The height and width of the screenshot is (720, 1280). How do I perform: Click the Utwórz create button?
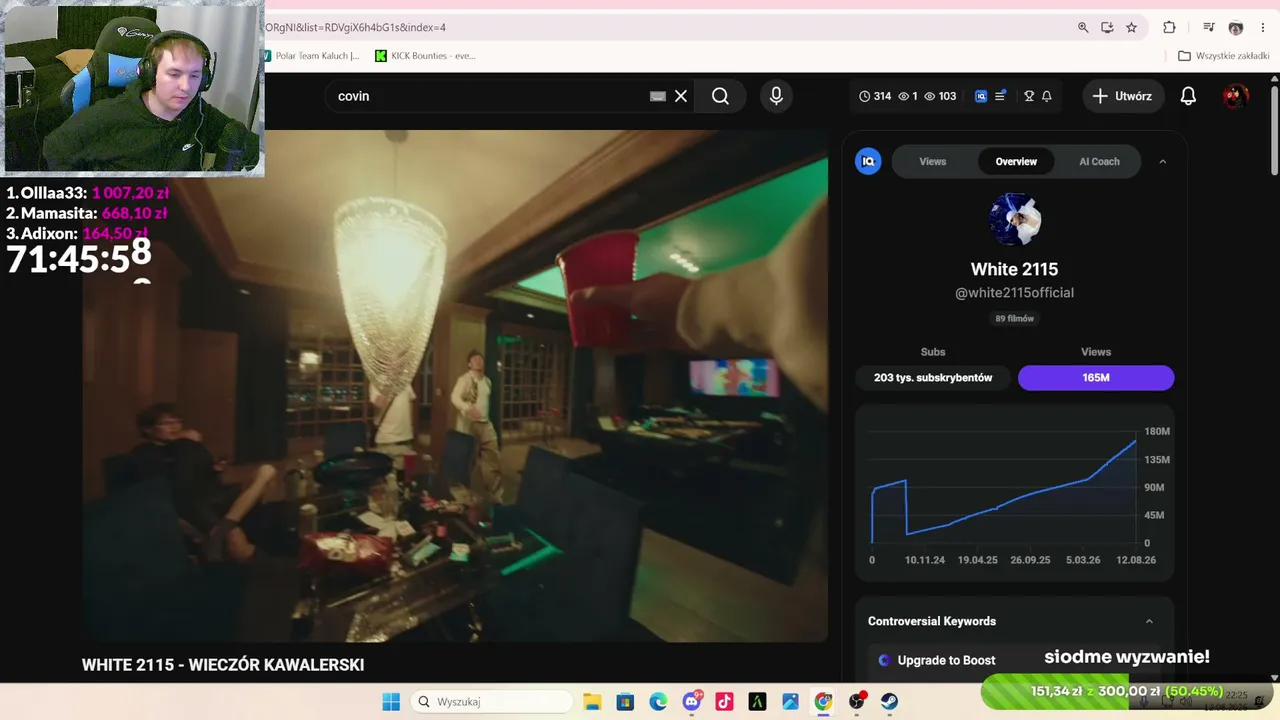(x=1123, y=96)
